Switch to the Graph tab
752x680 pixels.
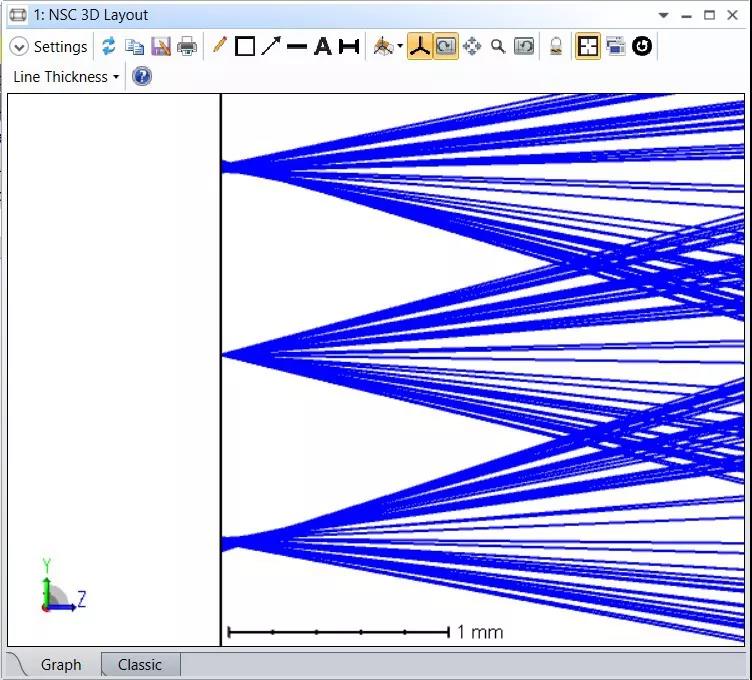61,665
